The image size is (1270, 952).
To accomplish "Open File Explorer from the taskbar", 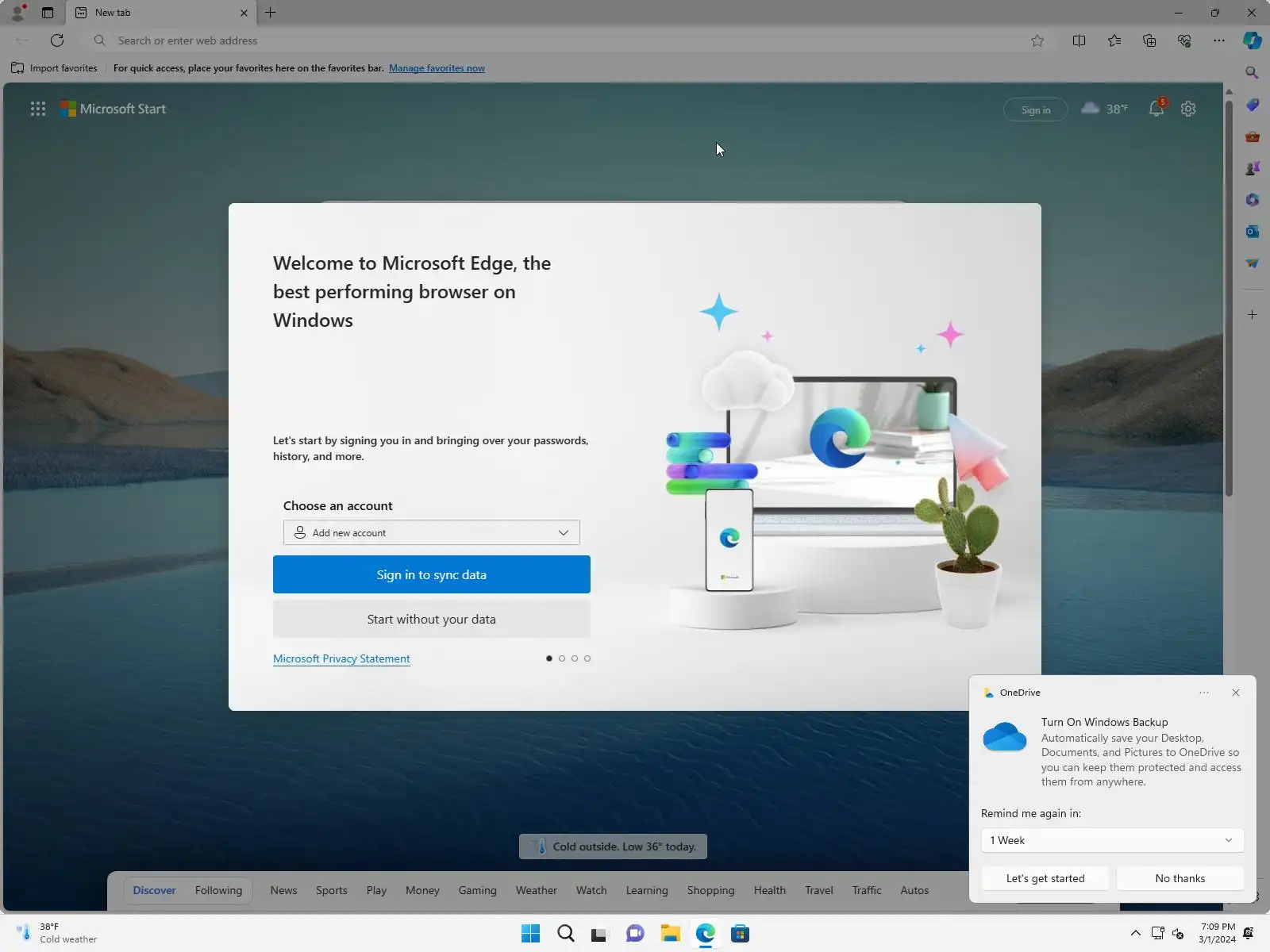I will tap(670, 933).
